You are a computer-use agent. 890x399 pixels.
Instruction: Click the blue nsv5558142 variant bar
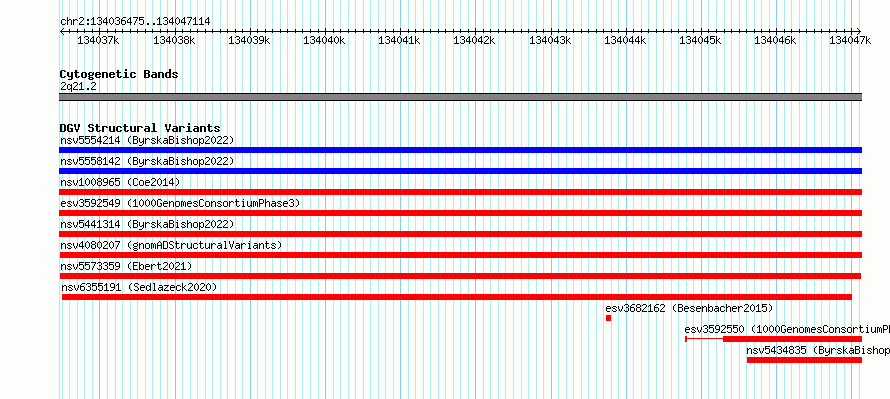pyautogui.click(x=460, y=171)
